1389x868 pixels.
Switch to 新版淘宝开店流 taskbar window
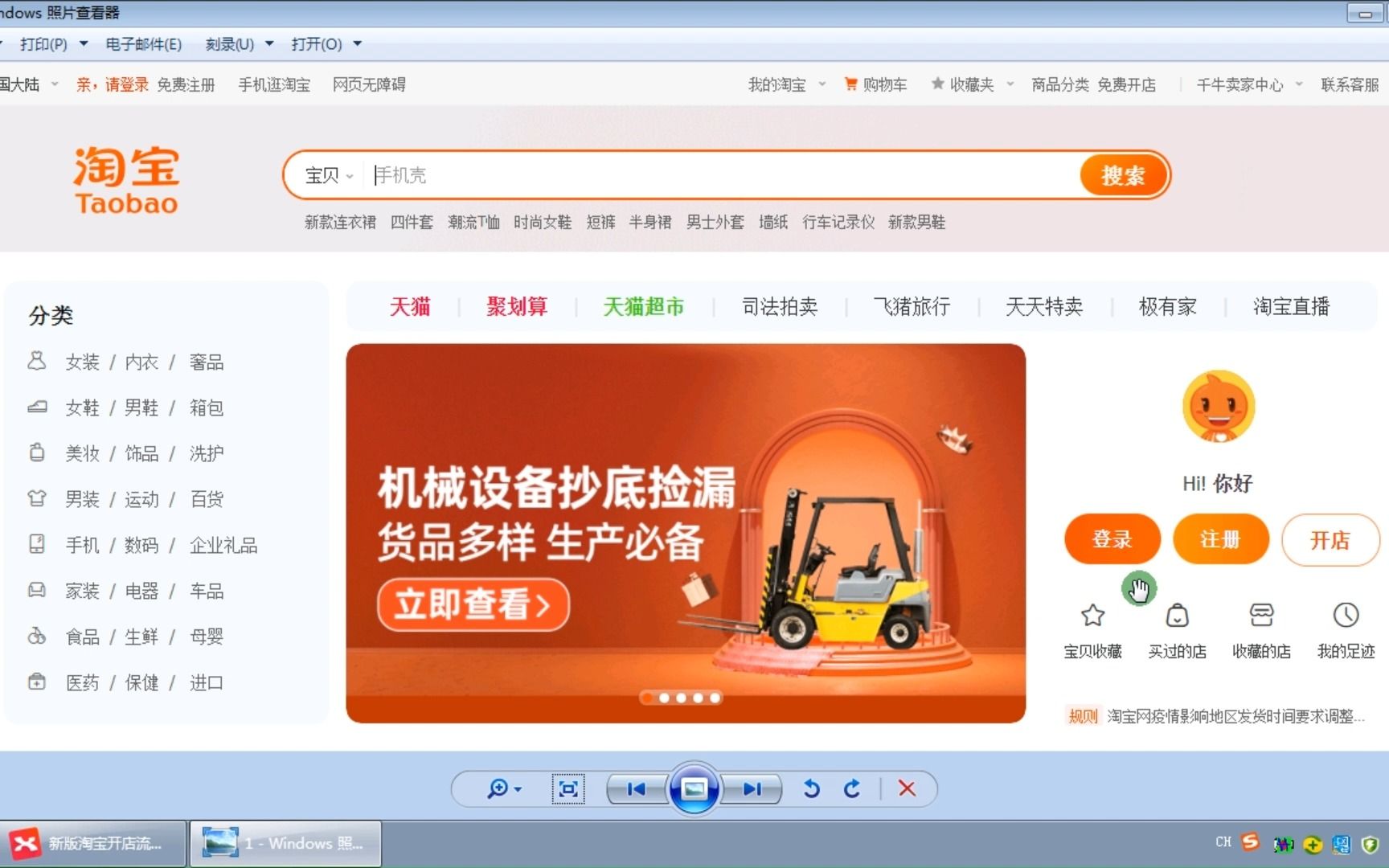coord(93,844)
